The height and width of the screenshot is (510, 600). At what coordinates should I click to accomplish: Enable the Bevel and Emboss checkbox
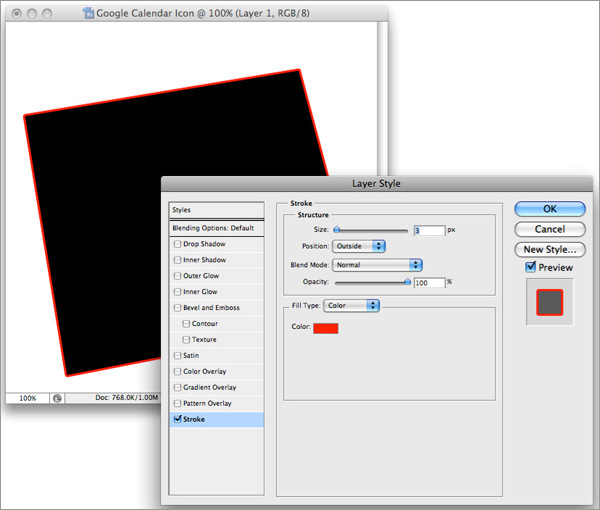[177, 308]
